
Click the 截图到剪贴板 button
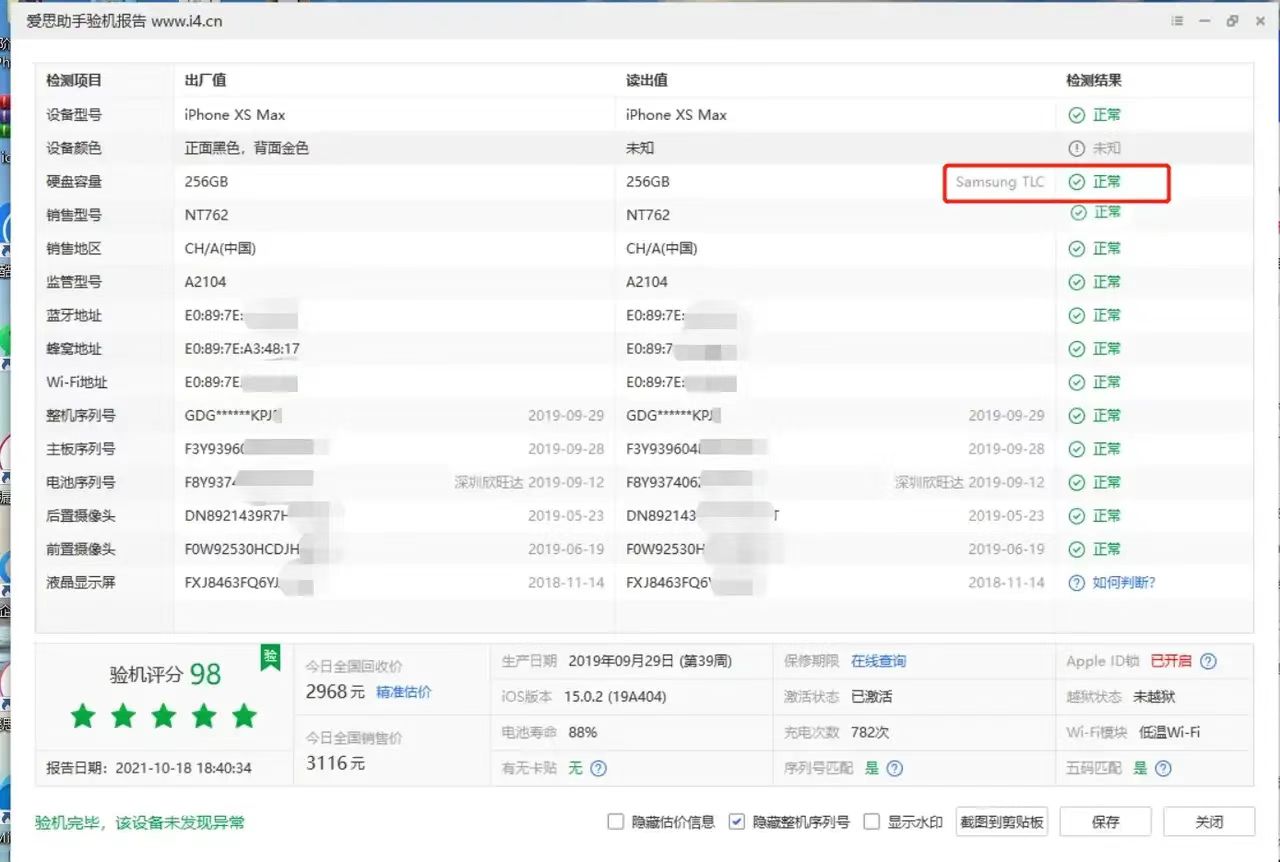tap(1002, 822)
